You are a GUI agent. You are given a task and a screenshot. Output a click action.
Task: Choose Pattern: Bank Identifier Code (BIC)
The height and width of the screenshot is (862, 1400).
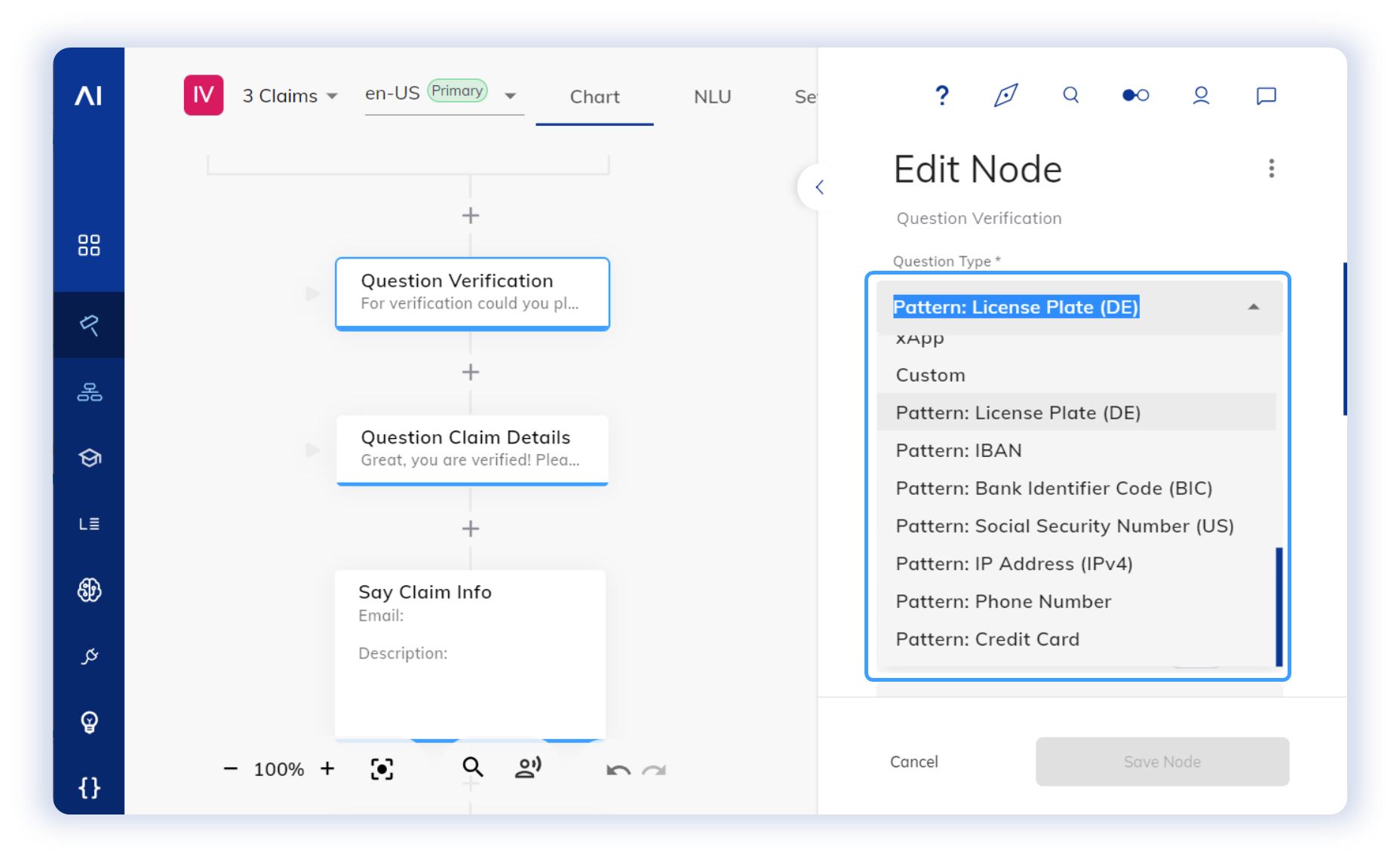point(1076,488)
